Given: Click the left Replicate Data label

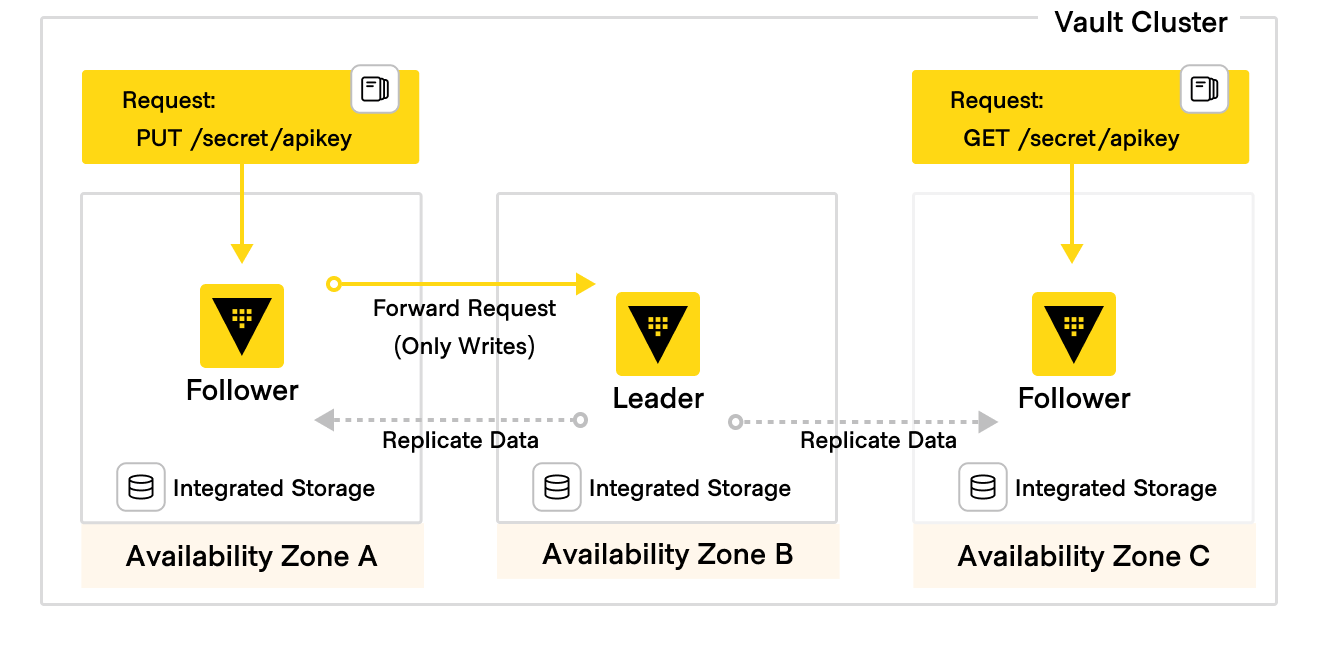Looking at the screenshot, I should point(460,440).
